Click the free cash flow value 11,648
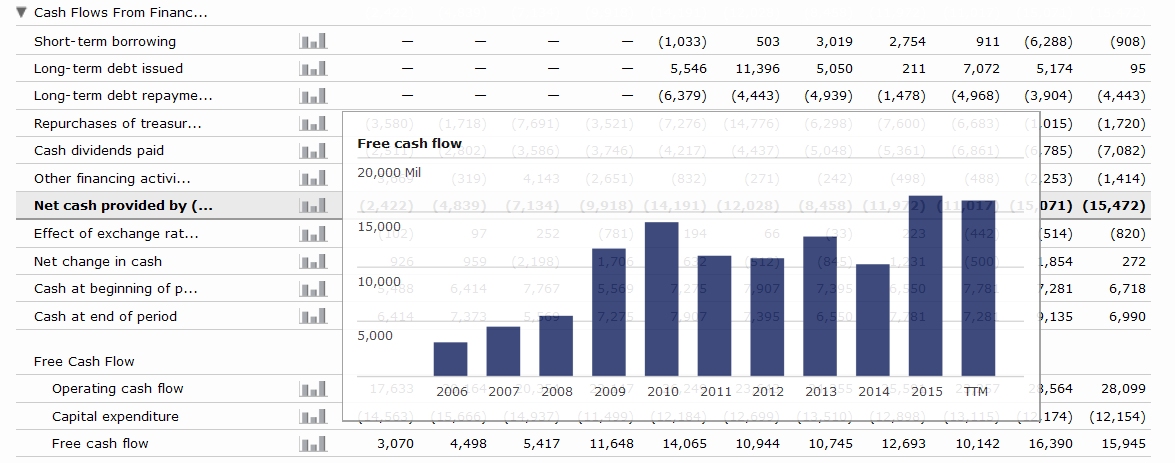Image resolution: width=1175 pixels, height=463 pixels. [x=611, y=444]
